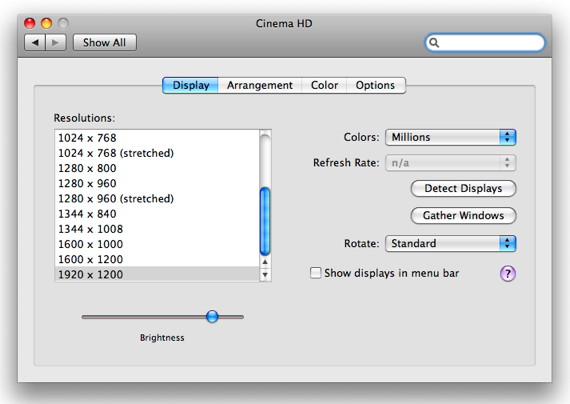This screenshot has width=570, height=404.
Task: Select the 1280 x 960 resolution
Action: 157,184
